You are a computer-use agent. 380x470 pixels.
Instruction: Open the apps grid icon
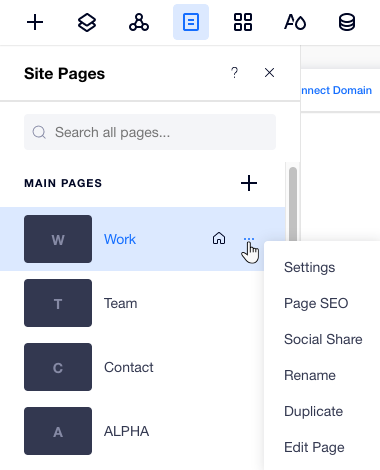tap(243, 22)
